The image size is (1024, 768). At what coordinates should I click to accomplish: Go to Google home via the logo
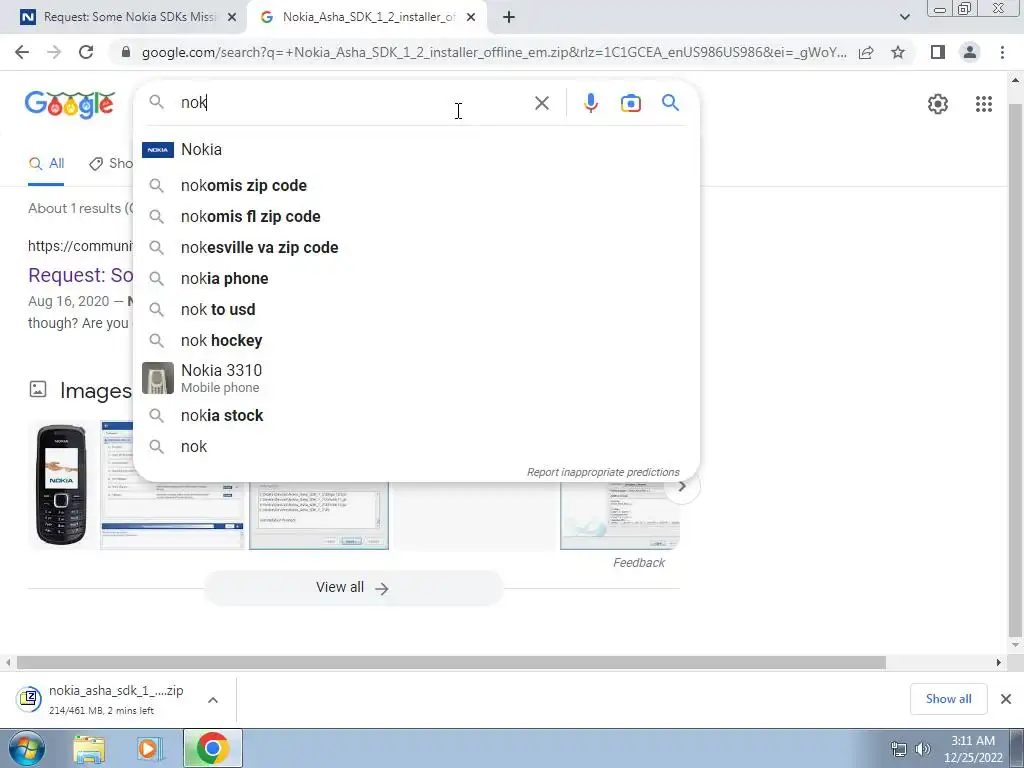(x=70, y=104)
